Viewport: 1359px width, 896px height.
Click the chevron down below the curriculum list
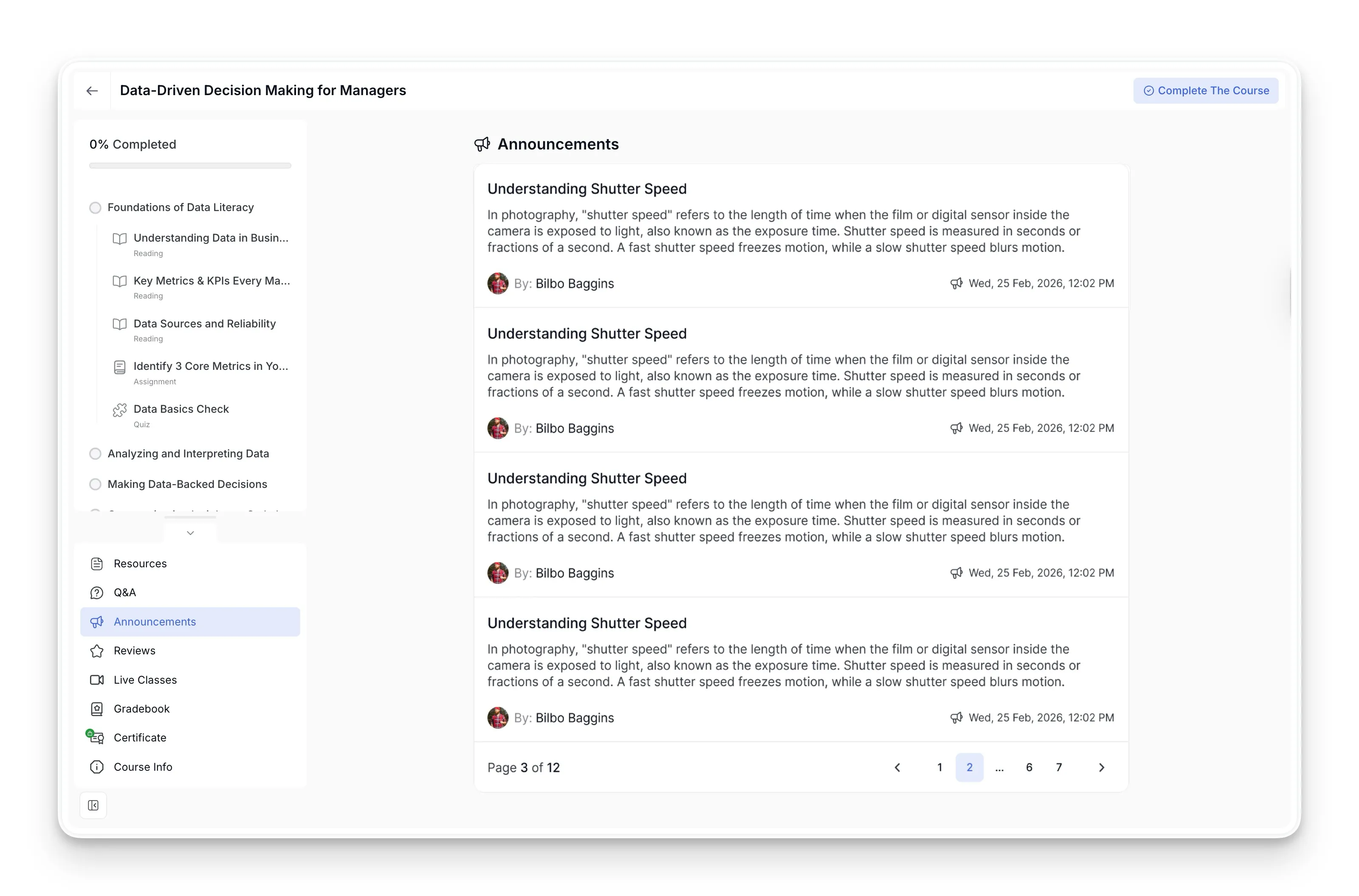pos(190,533)
